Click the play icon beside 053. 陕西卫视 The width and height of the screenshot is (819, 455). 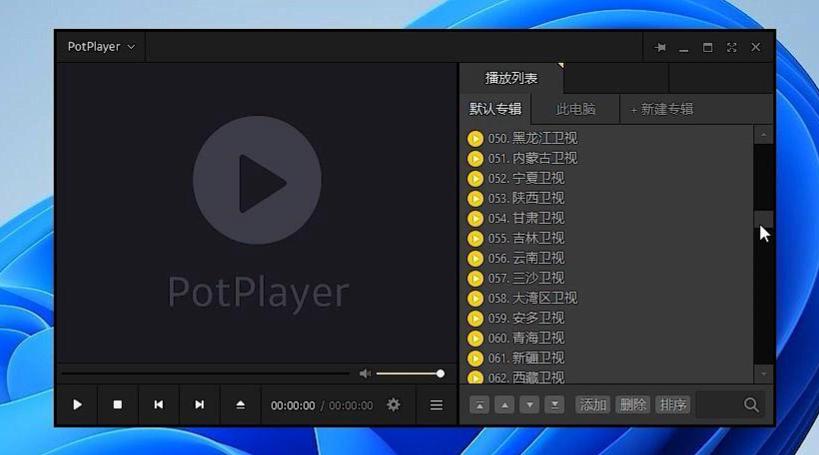[x=475, y=199]
